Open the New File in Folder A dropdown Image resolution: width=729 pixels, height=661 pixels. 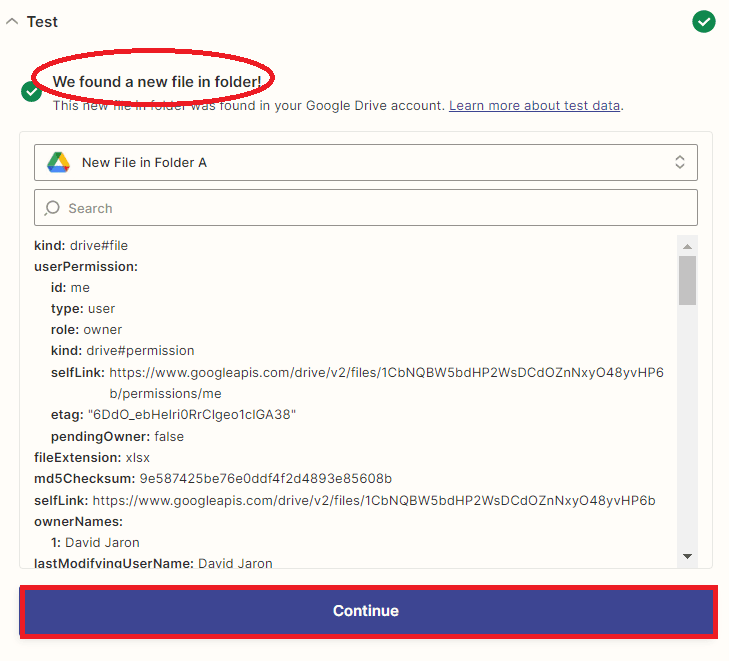(365, 162)
